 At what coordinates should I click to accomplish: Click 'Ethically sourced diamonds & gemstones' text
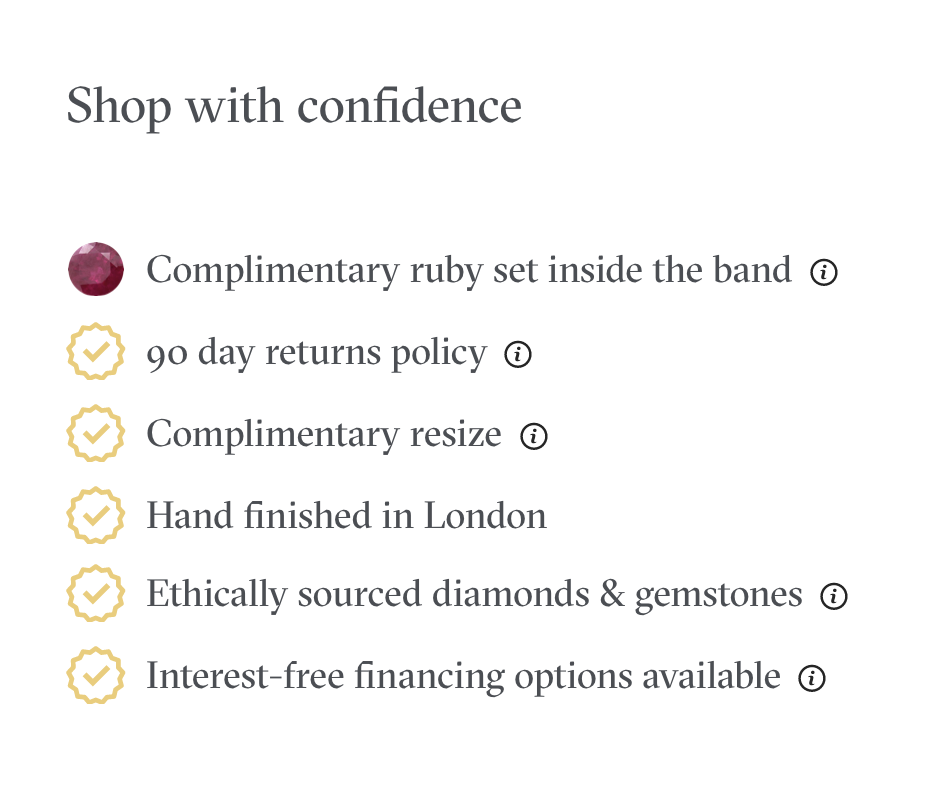click(475, 594)
